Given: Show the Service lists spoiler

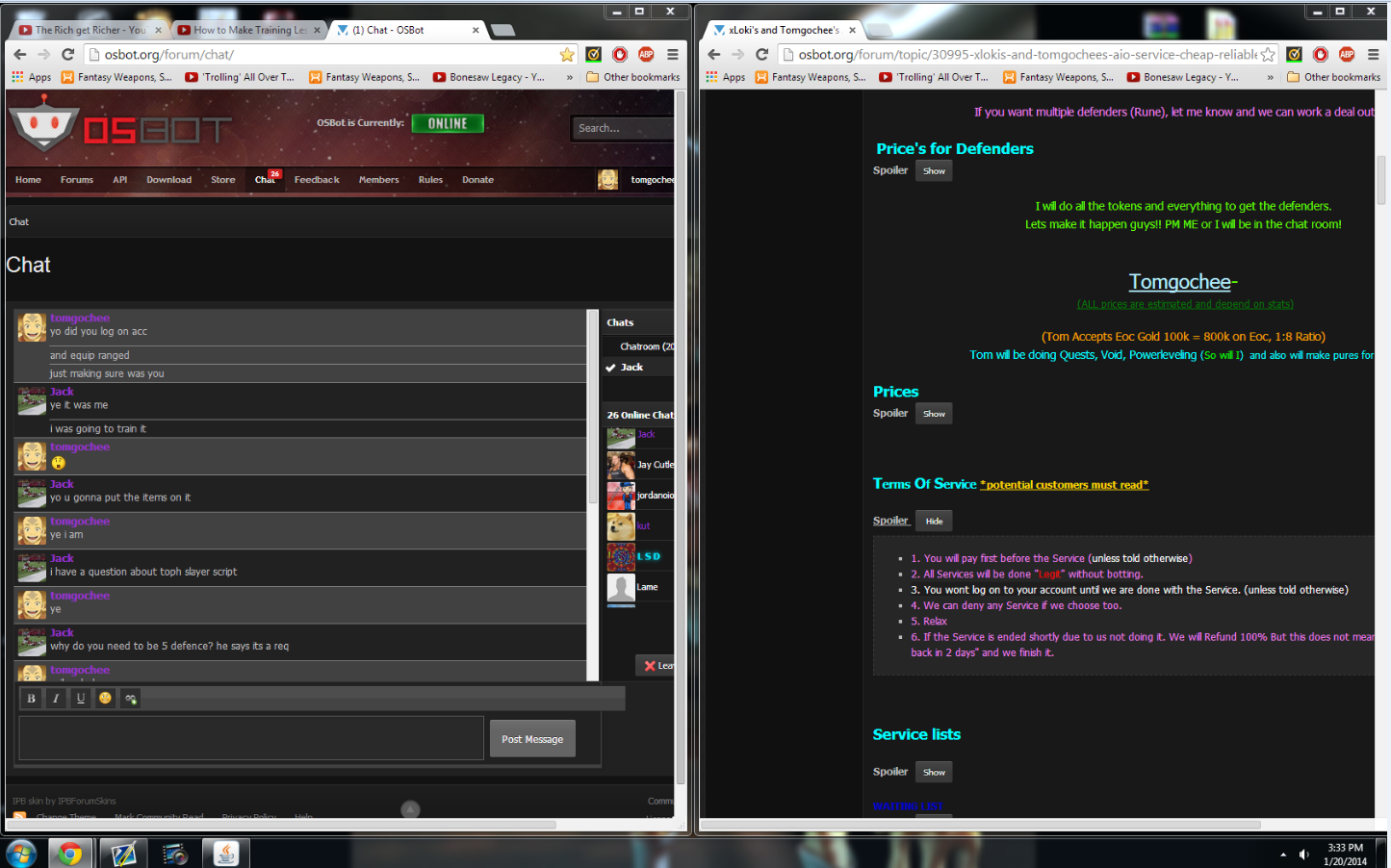Looking at the screenshot, I should point(934,772).
